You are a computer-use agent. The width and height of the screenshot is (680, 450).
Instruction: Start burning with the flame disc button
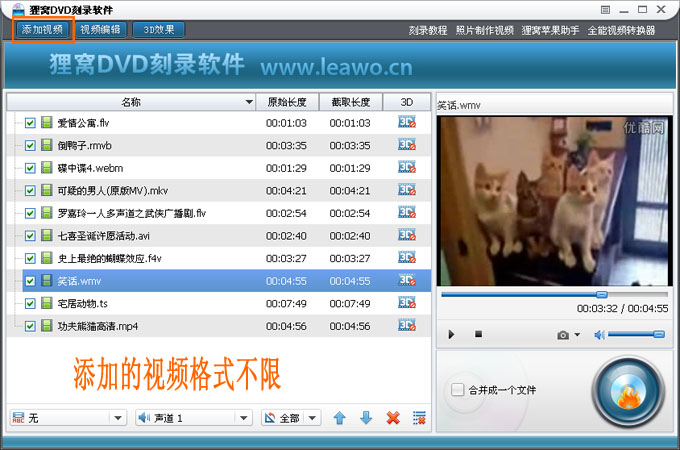pos(628,392)
